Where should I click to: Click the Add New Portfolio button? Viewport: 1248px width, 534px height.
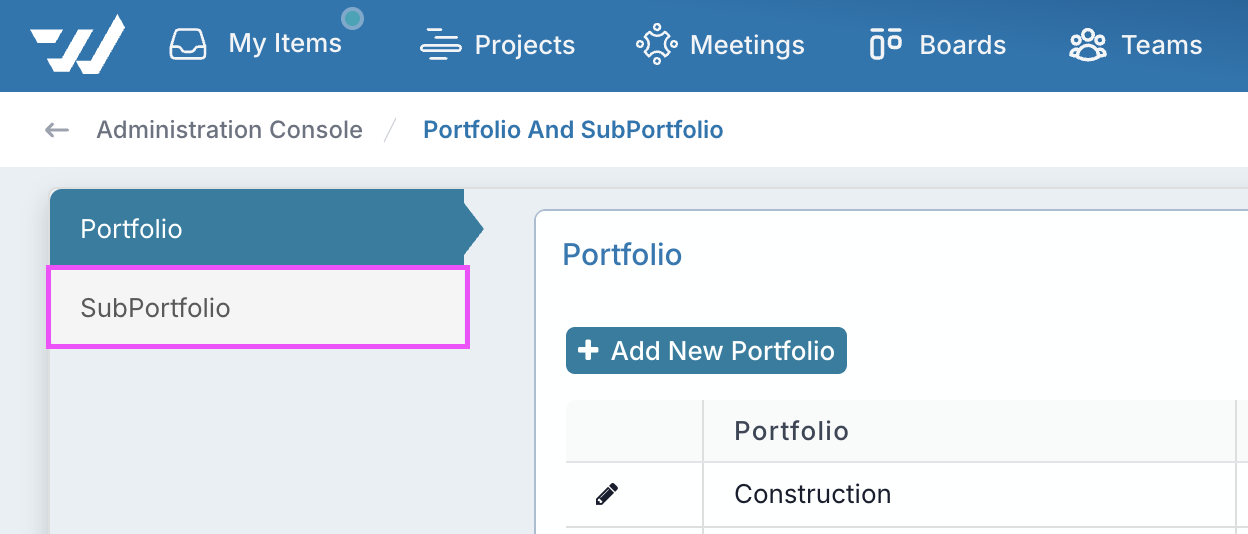pos(706,351)
